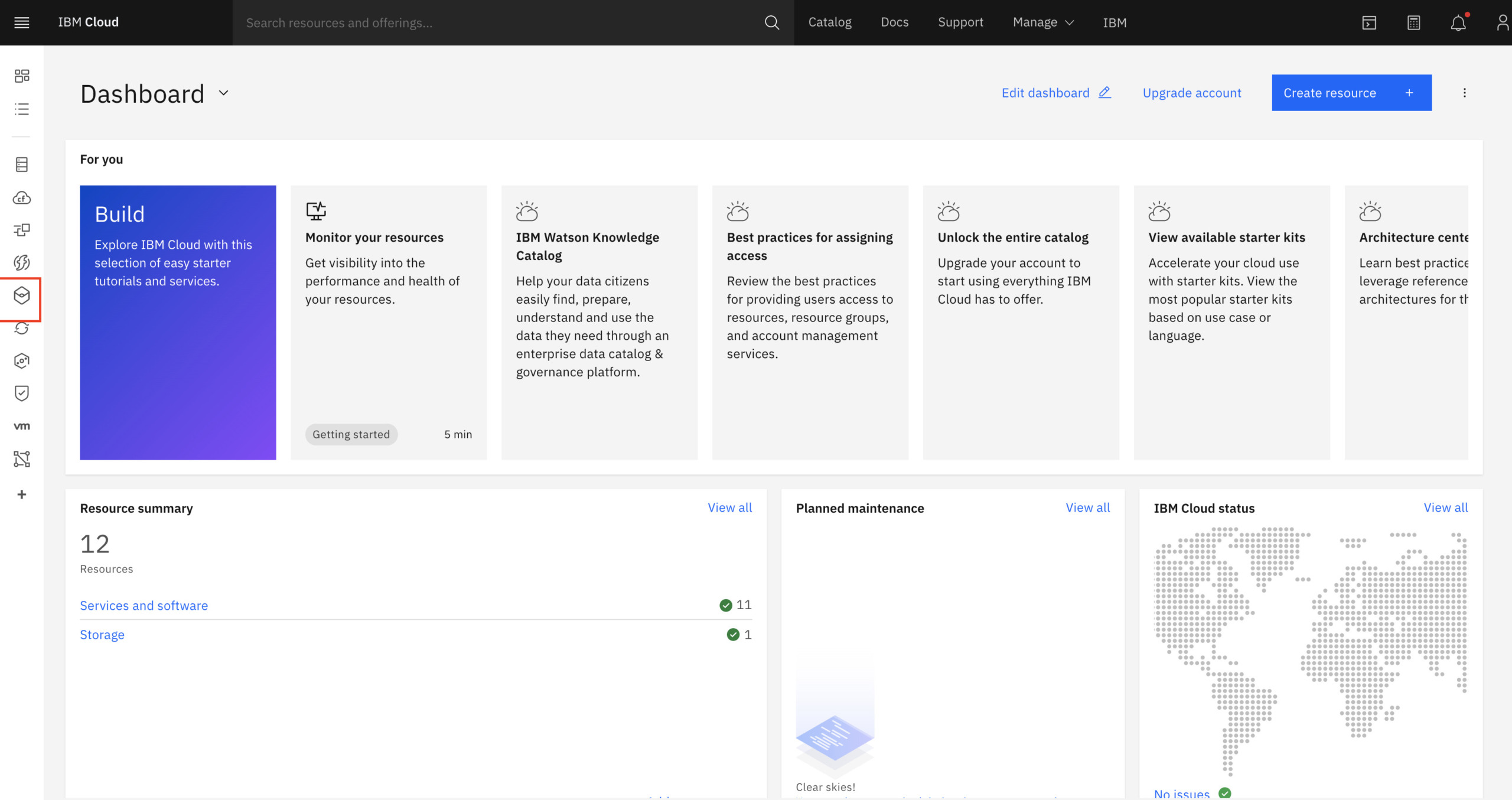The width and height of the screenshot is (1512, 800).
Task: Click the search resources and offerings field
Action: pos(502,22)
